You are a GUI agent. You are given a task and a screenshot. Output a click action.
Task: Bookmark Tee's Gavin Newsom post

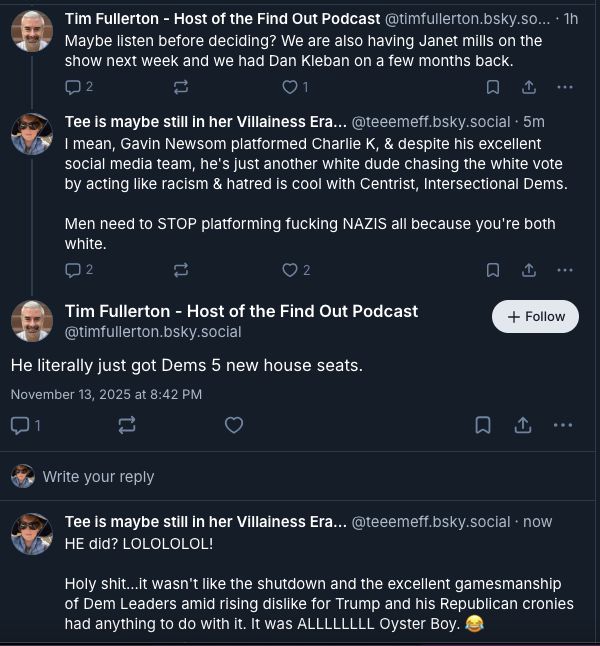[493, 270]
